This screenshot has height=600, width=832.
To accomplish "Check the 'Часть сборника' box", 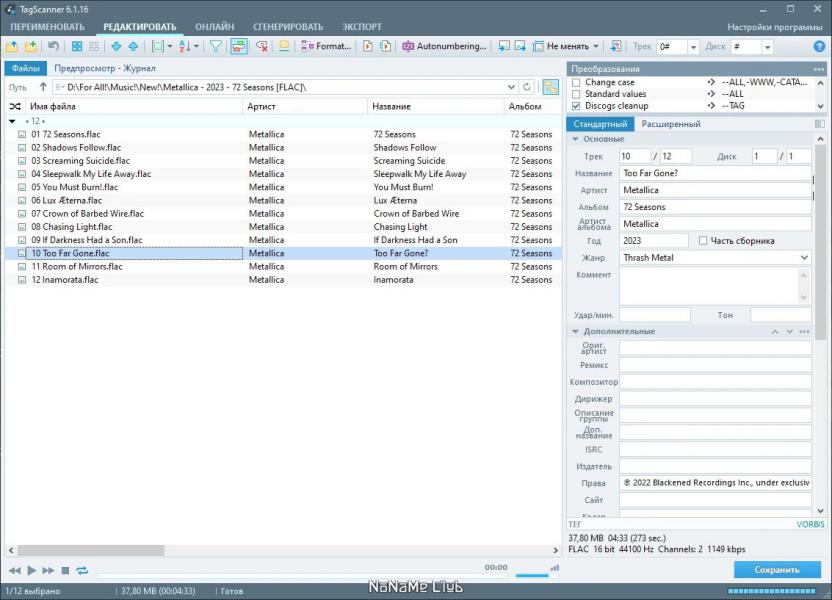I will click(703, 241).
